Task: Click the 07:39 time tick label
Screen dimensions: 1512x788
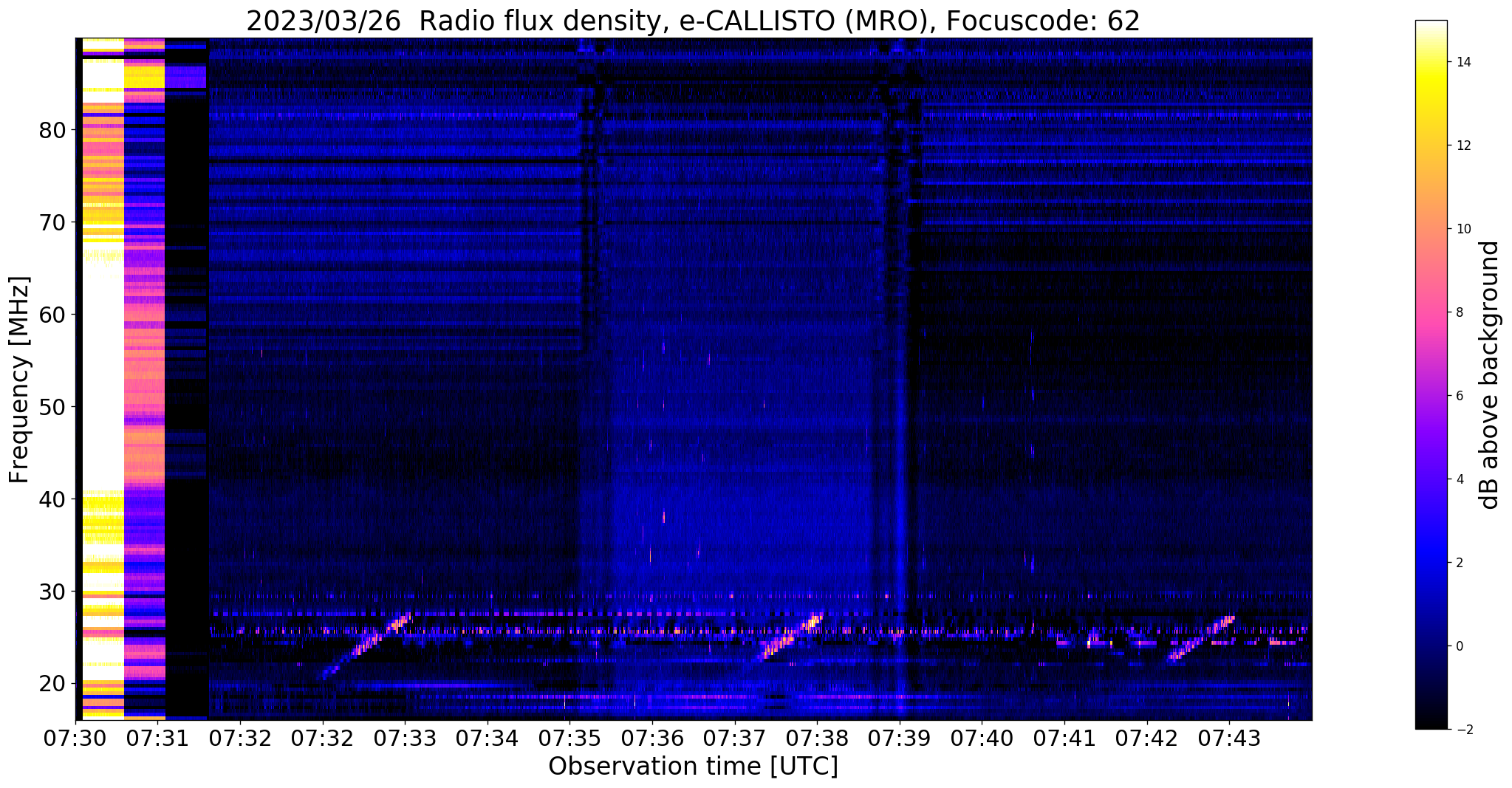Action: tap(900, 739)
